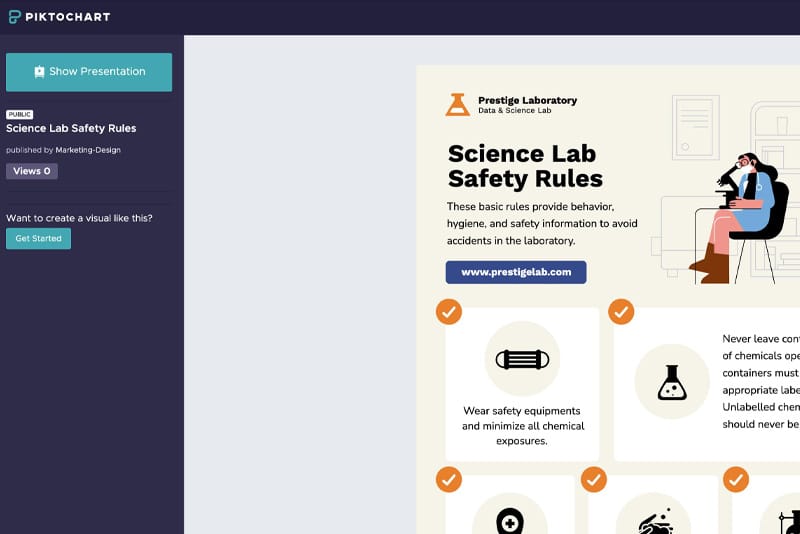Click the Show Presentation button
Image resolution: width=800 pixels, height=534 pixels.
tap(89, 72)
